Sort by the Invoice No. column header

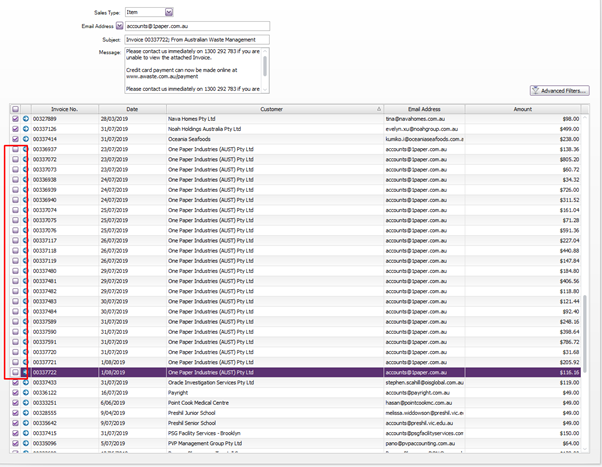pos(64,109)
